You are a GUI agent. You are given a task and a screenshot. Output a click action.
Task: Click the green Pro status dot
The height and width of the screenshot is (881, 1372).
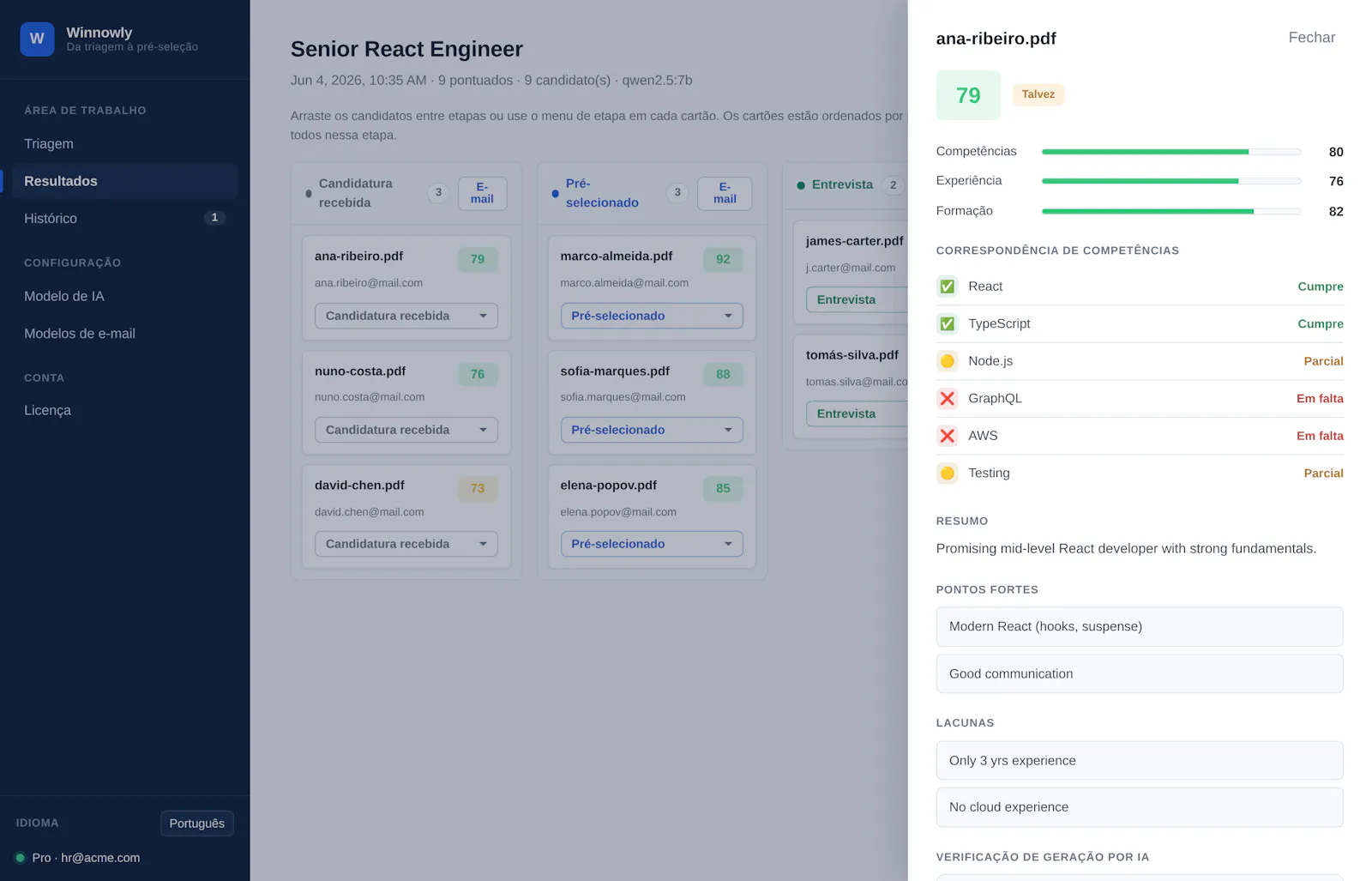[21, 857]
